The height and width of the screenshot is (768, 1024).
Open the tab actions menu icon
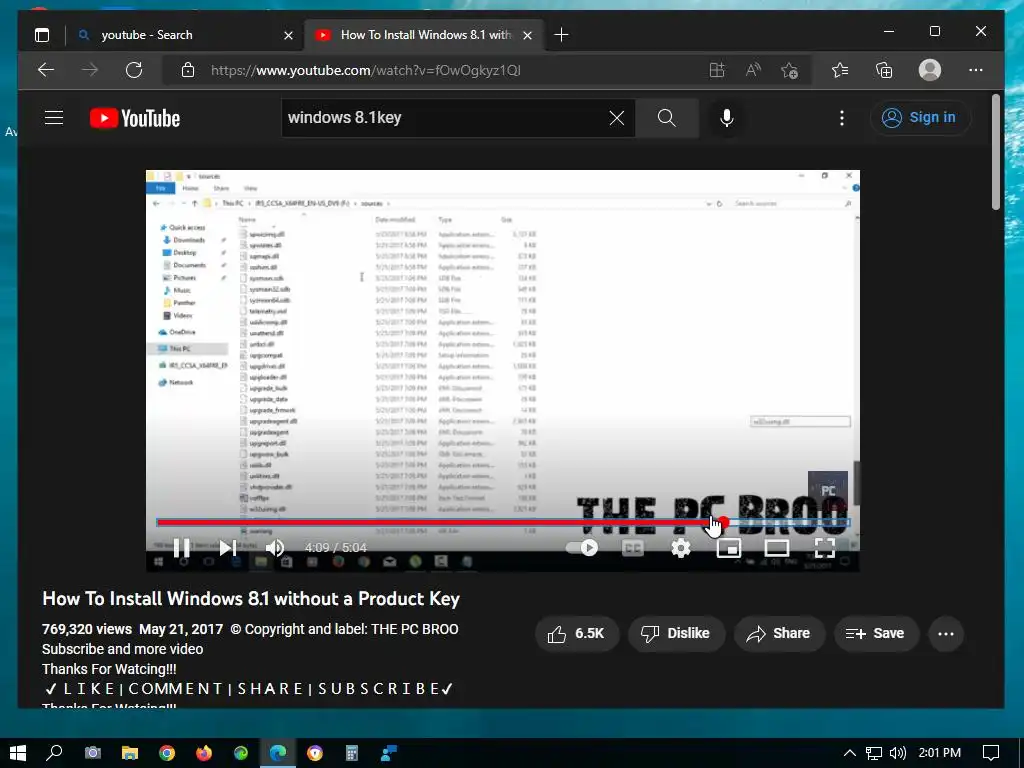(42, 35)
